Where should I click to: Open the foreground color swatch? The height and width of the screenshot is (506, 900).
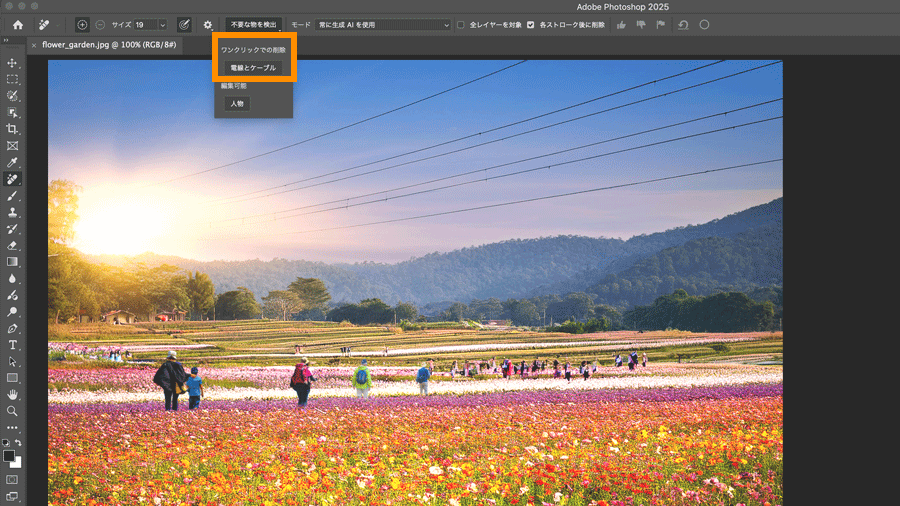tap(9, 456)
